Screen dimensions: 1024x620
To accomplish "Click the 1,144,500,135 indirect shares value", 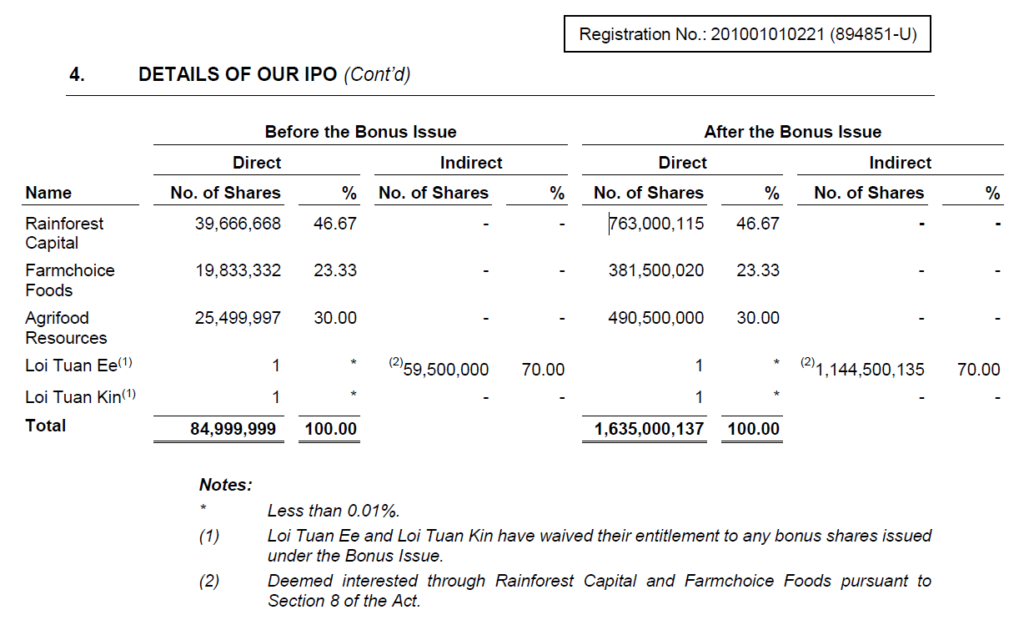I will pyautogui.click(x=869, y=370).
